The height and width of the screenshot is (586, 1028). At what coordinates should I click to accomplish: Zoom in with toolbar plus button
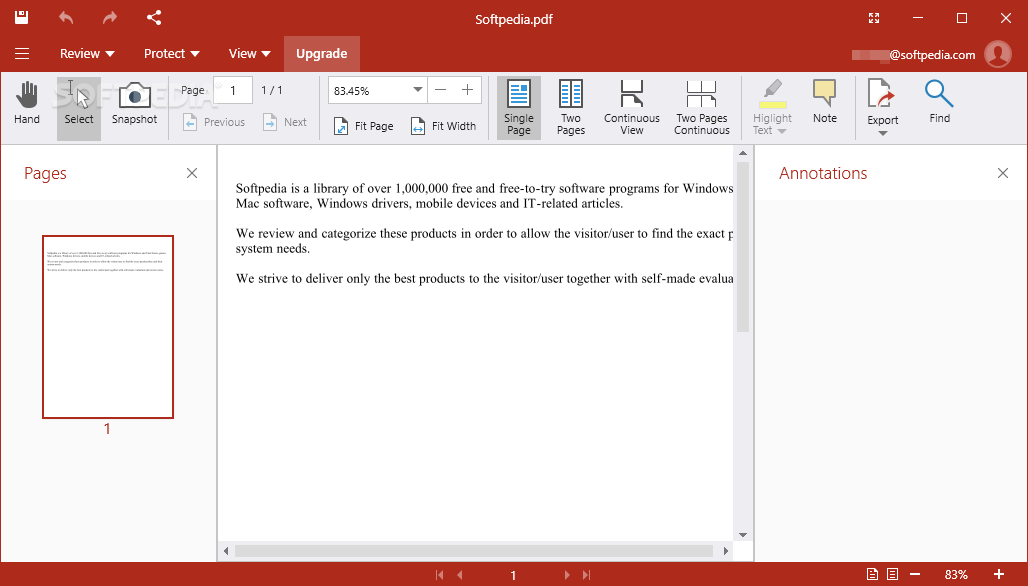(467, 90)
